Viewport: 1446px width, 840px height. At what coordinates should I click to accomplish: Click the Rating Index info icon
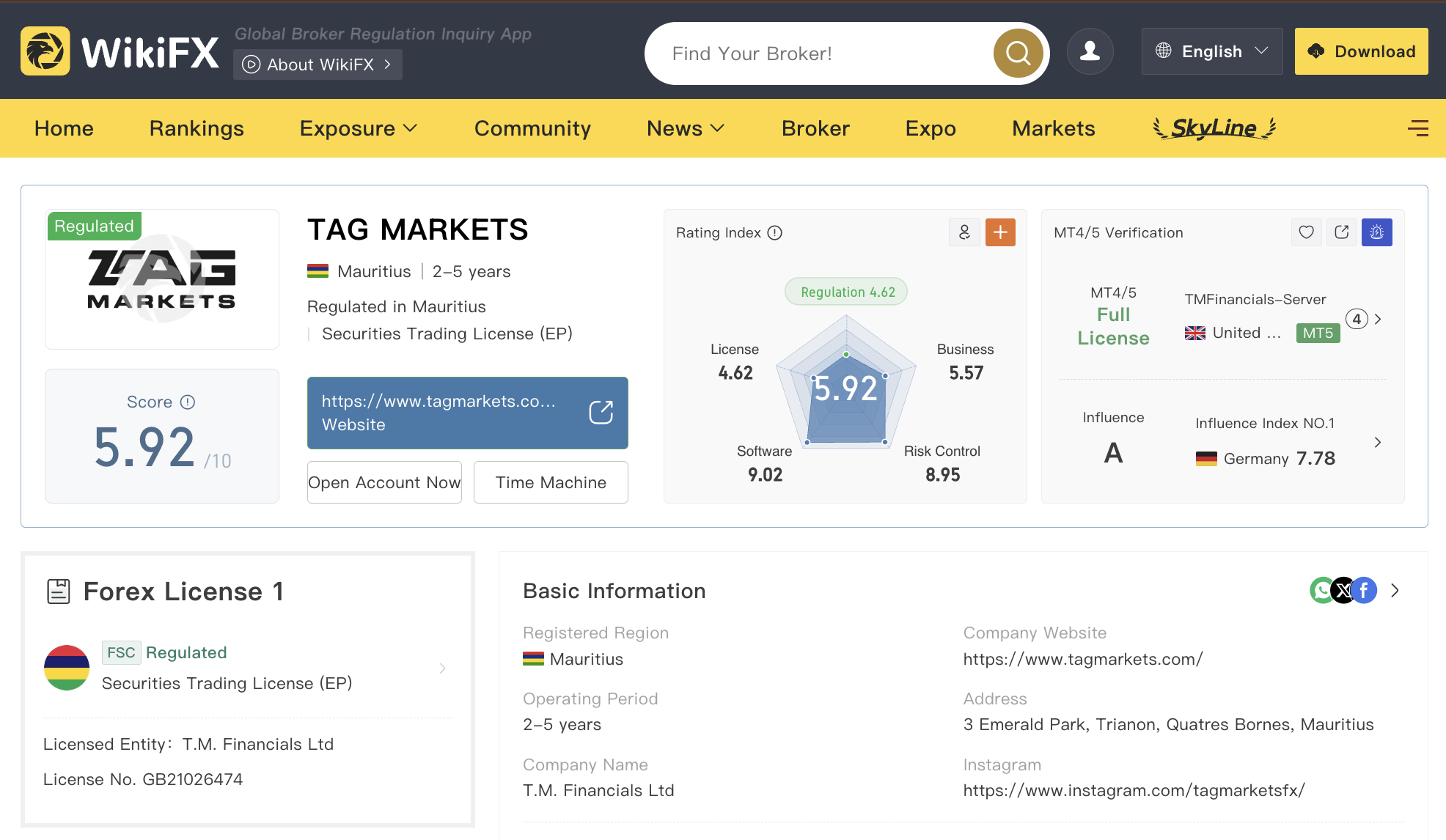[x=775, y=232]
